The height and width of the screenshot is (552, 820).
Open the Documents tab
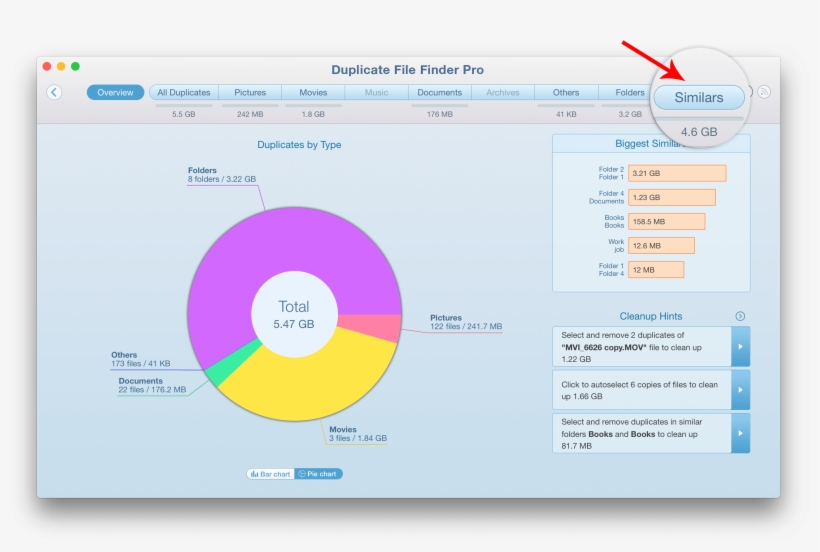click(x=440, y=93)
